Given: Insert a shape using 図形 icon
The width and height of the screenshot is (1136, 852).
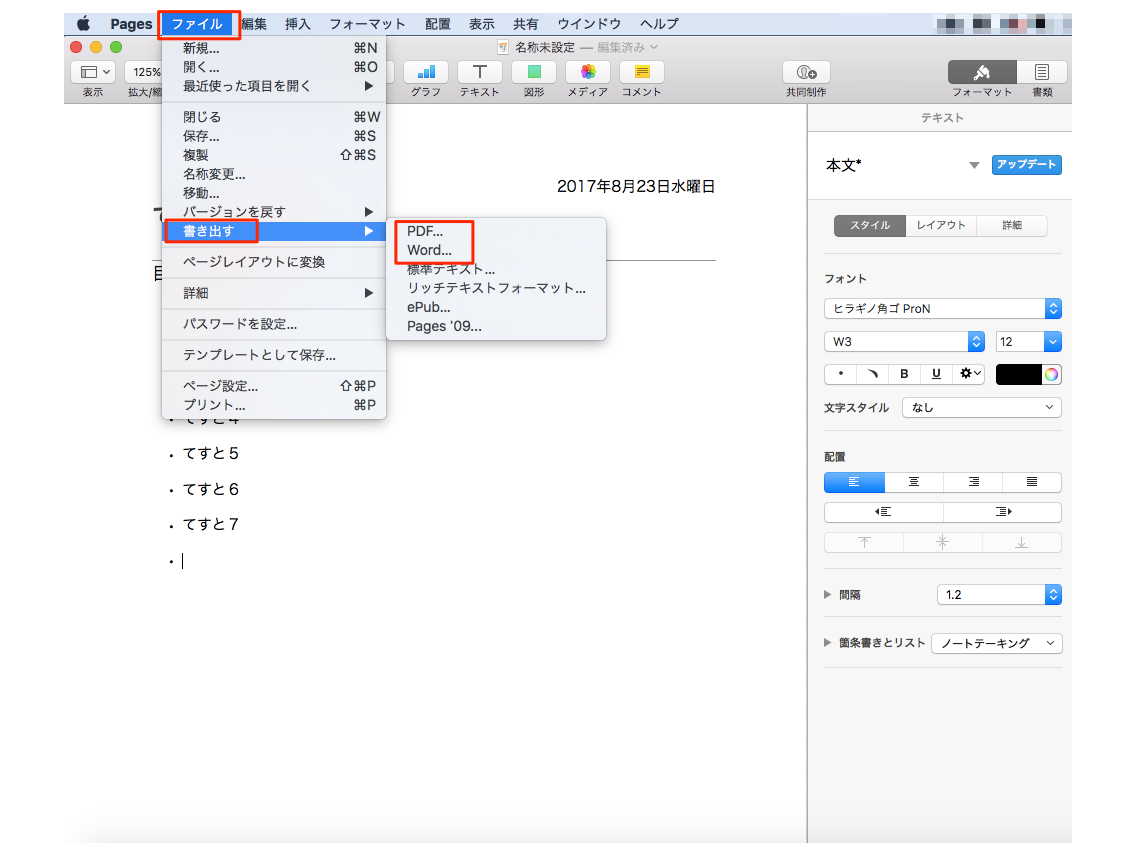Looking at the screenshot, I should point(534,72).
